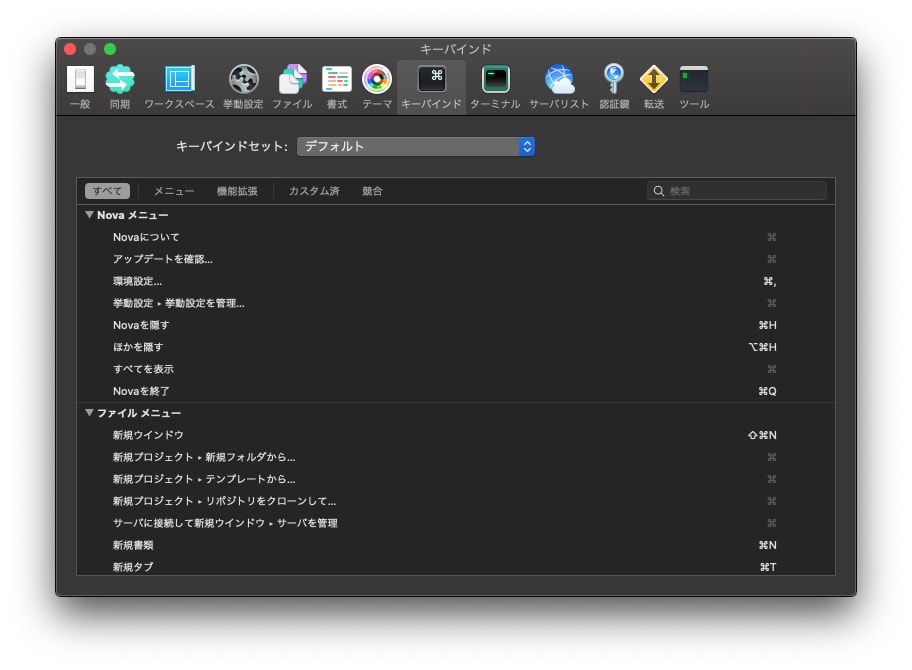
Task: Set empty shortcut for 新規フォルダから
Action: [x=771, y=457]
